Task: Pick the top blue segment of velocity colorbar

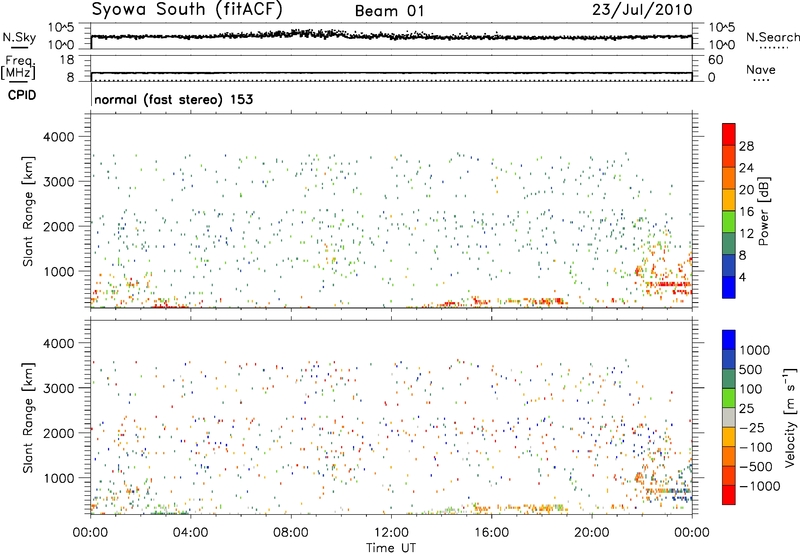Action: point(729,340)
